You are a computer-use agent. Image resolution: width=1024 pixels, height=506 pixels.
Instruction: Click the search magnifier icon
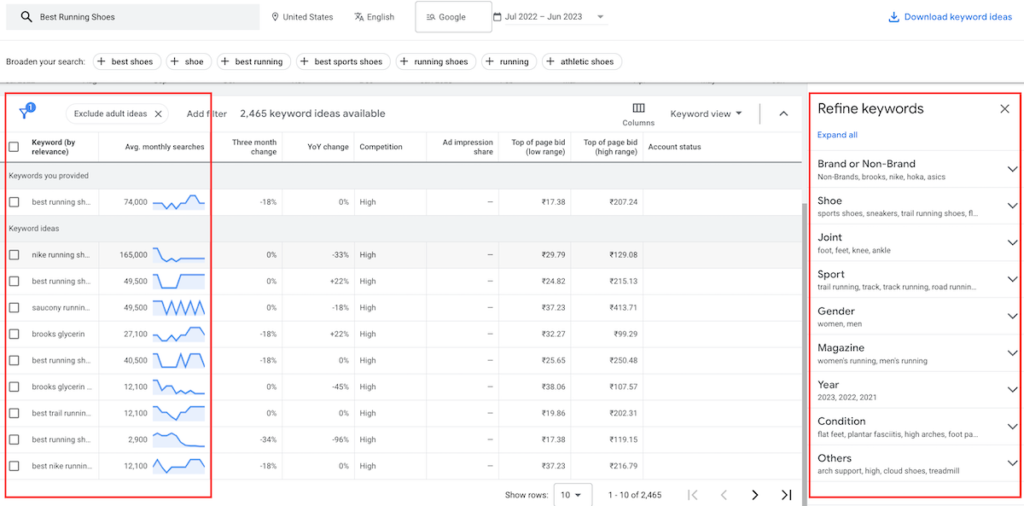pyautogui.click(x=26, y=17)
